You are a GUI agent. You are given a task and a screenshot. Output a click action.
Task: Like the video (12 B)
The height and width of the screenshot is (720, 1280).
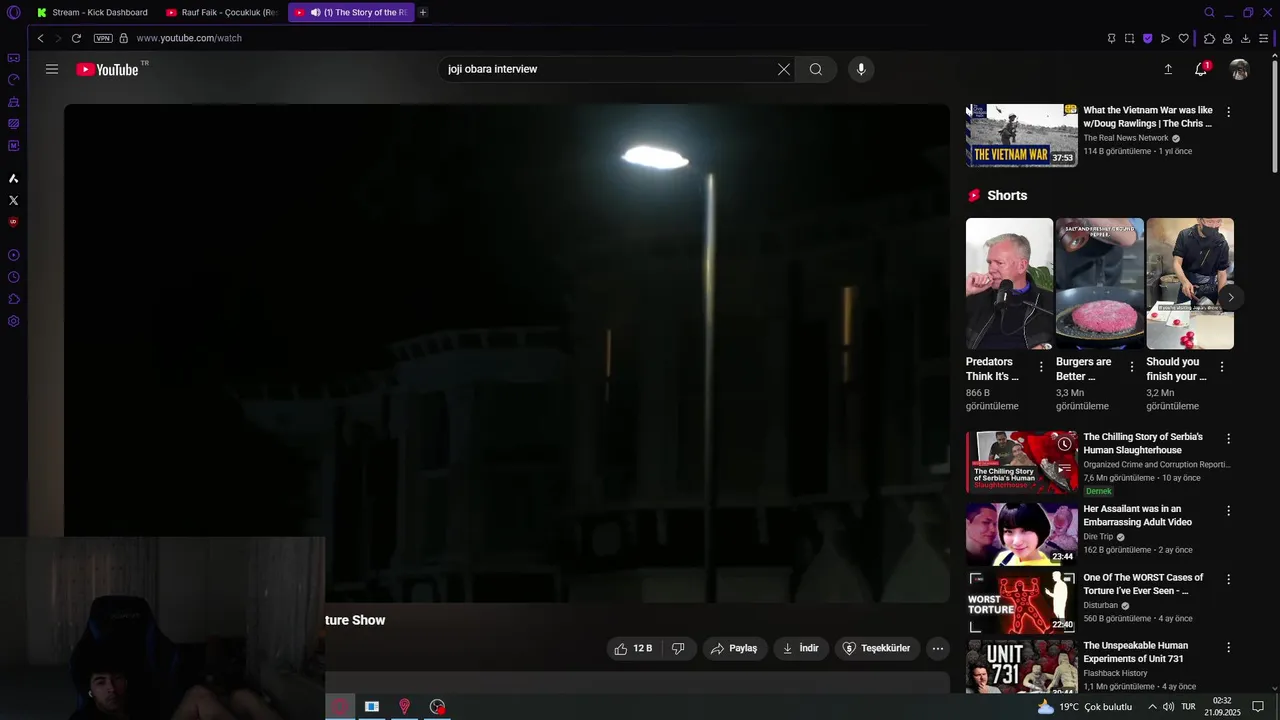(x=633, y=648)
